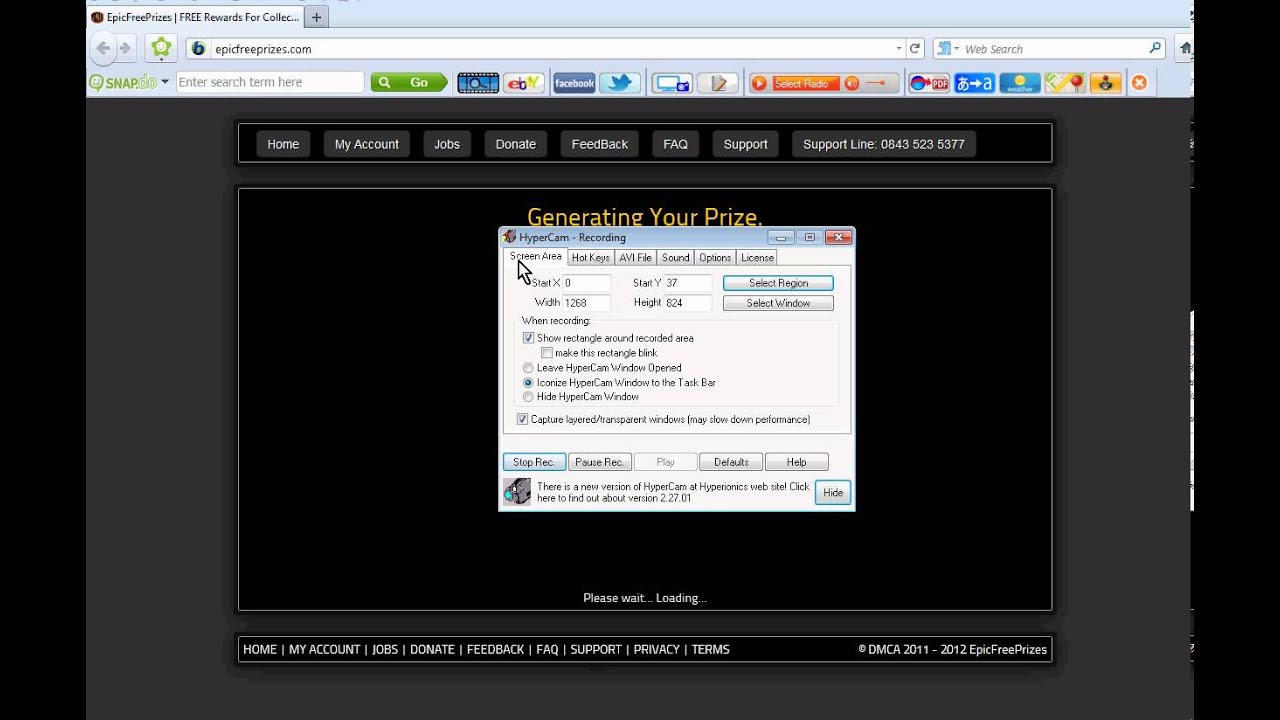Image resolution: width=1280 pixels, height=720 pixels.
Task: Click the browser forward arrow
Action: [126, 48]
